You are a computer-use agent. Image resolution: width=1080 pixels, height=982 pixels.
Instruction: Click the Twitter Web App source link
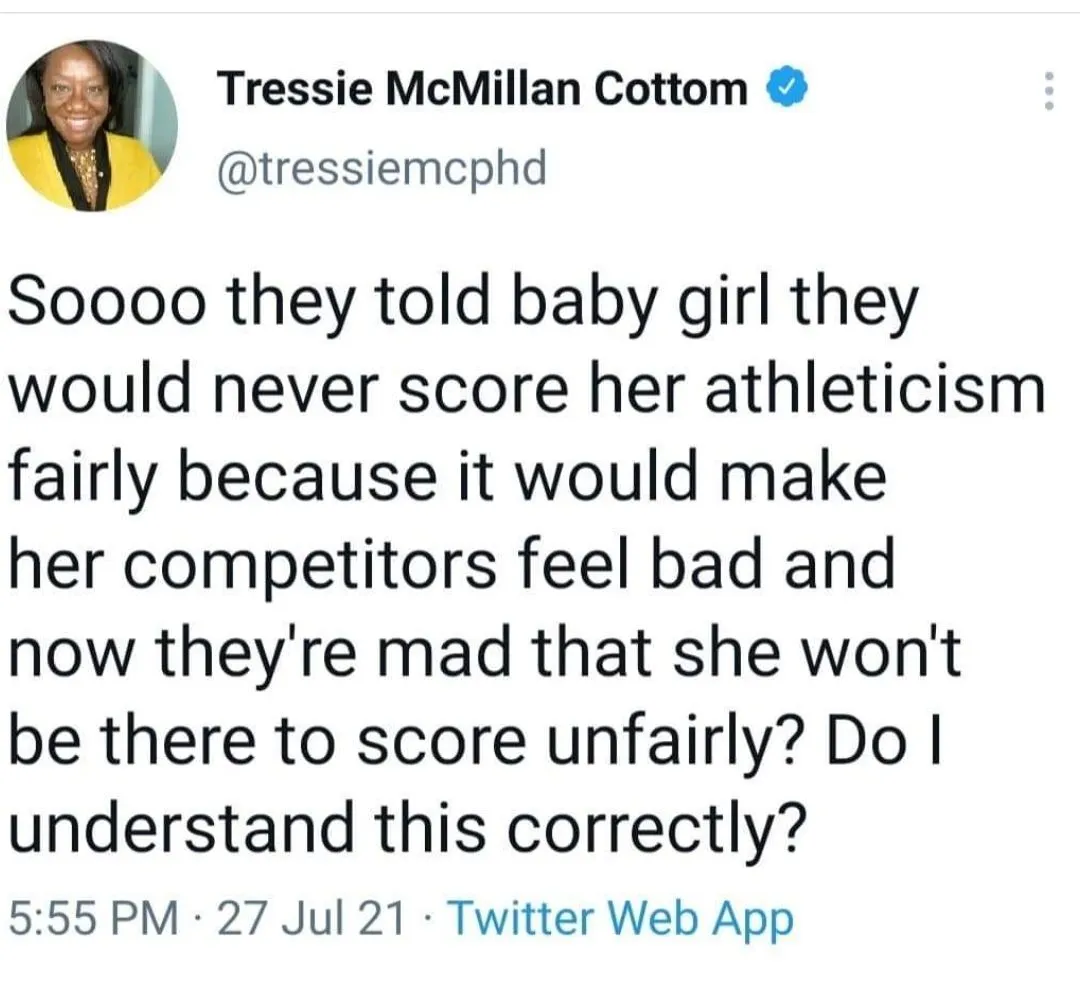[x=620, y=917]
